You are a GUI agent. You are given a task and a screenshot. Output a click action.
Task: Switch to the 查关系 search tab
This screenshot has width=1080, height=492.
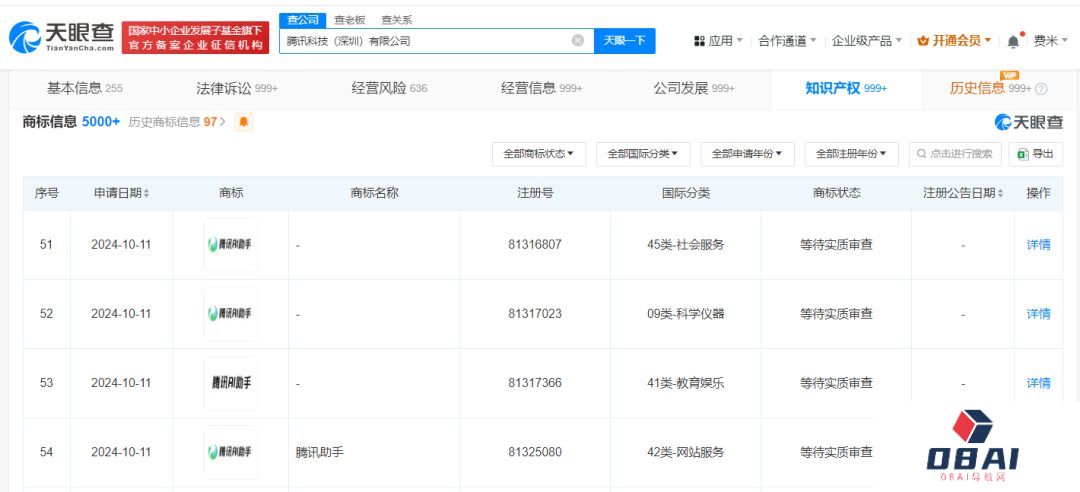(397, 20)
